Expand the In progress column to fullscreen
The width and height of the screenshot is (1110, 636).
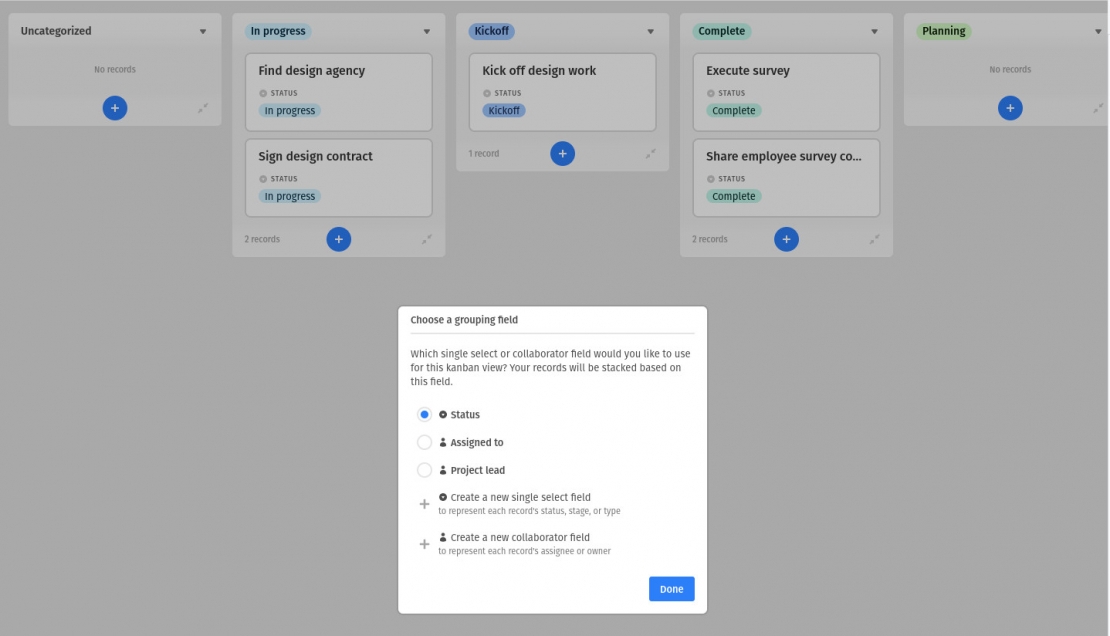(x=427, y=239)
